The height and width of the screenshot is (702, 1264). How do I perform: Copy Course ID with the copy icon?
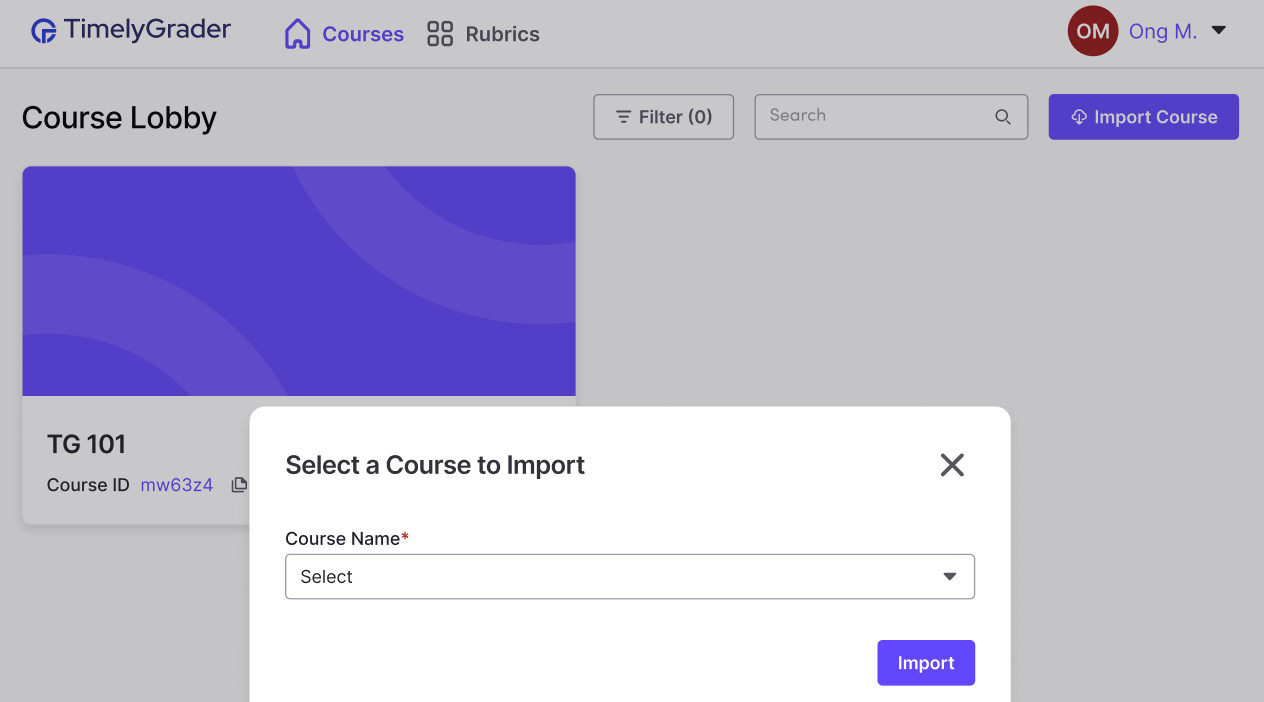239,485
